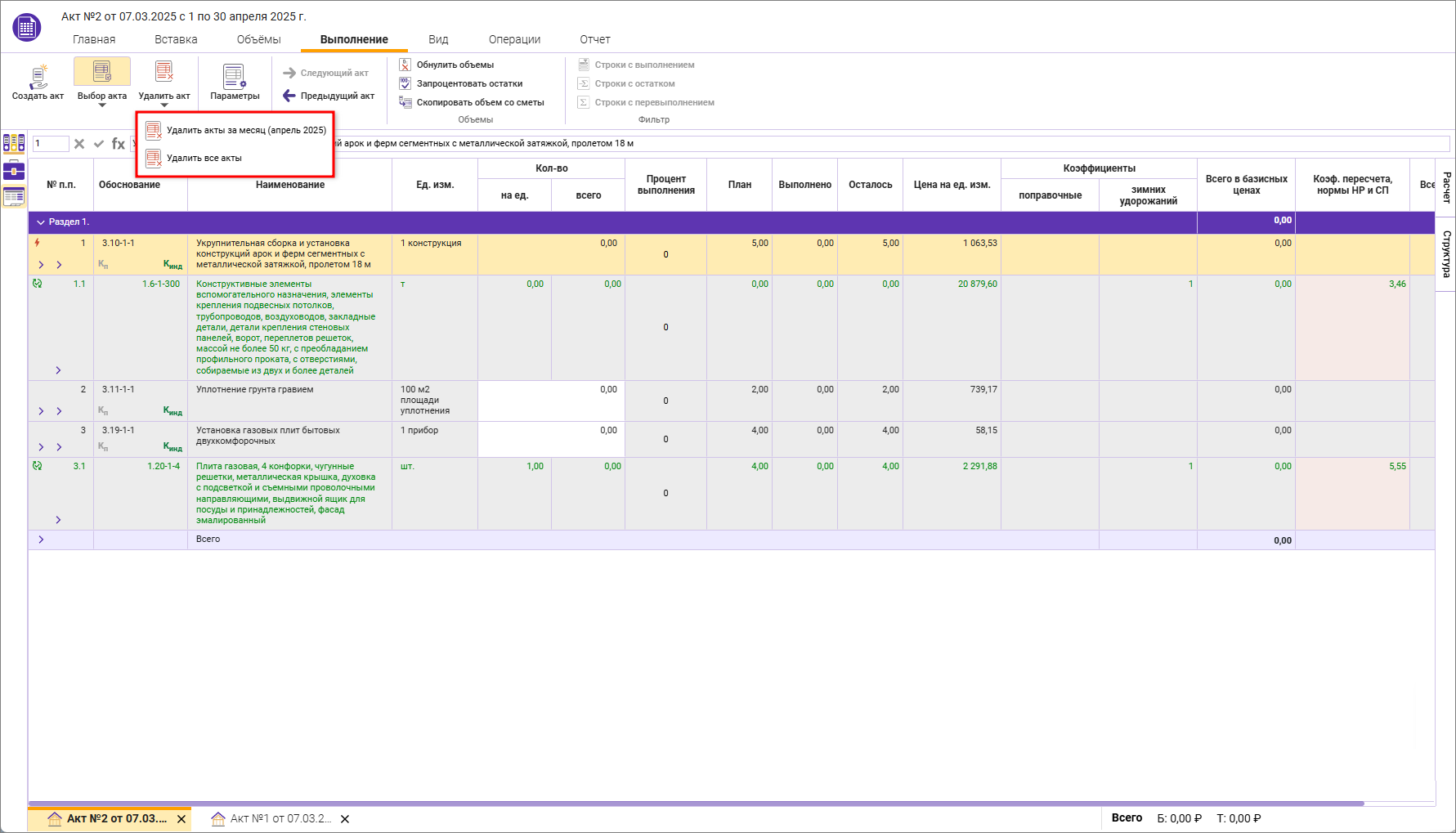
Task: Click the cell address input field
Action: 51,144
